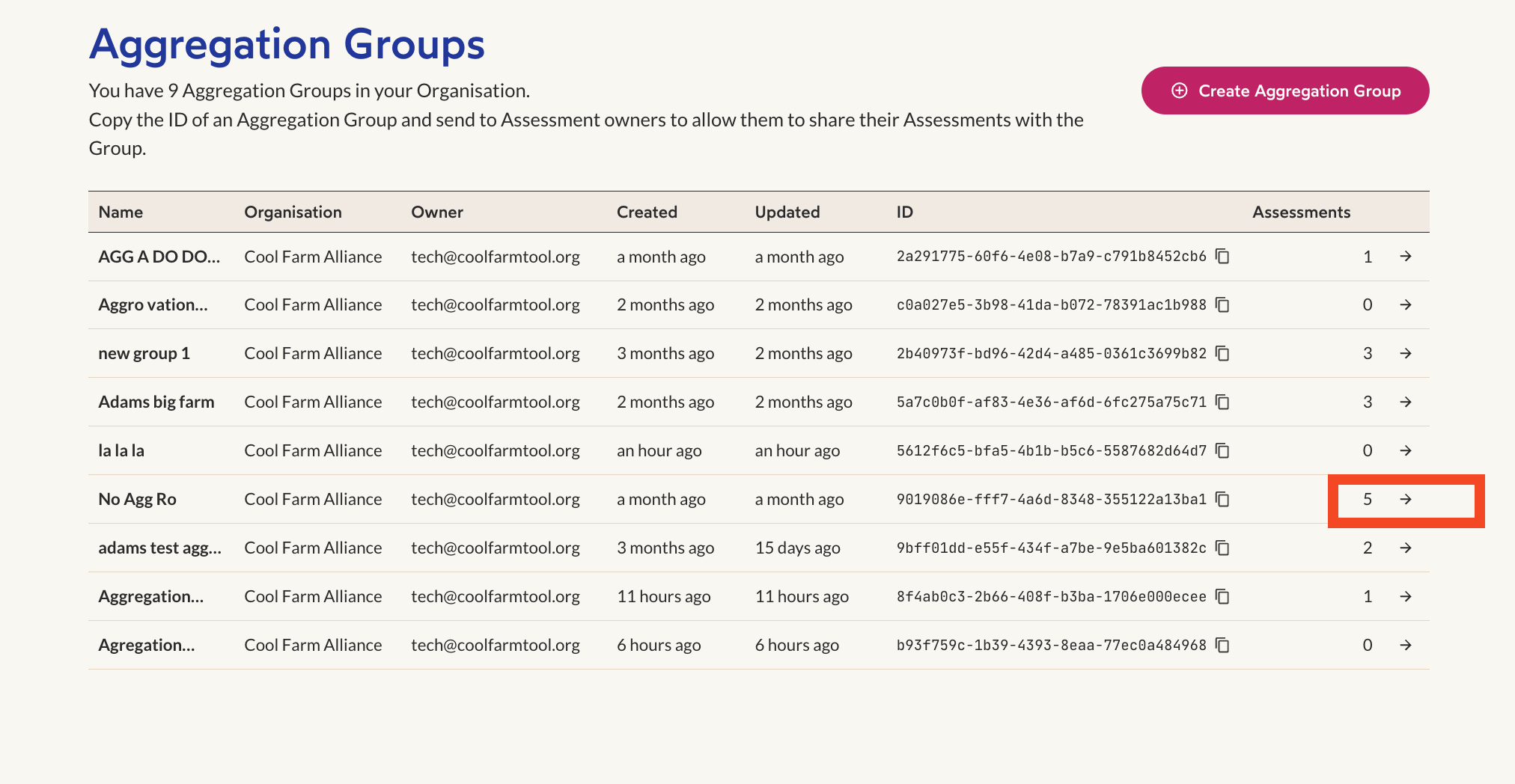Click ID b93f759c-1b39-4393-8eaa-77ec0a484968
Image resolution: width=1515 pixels, height=784 pixels.
1052,645
